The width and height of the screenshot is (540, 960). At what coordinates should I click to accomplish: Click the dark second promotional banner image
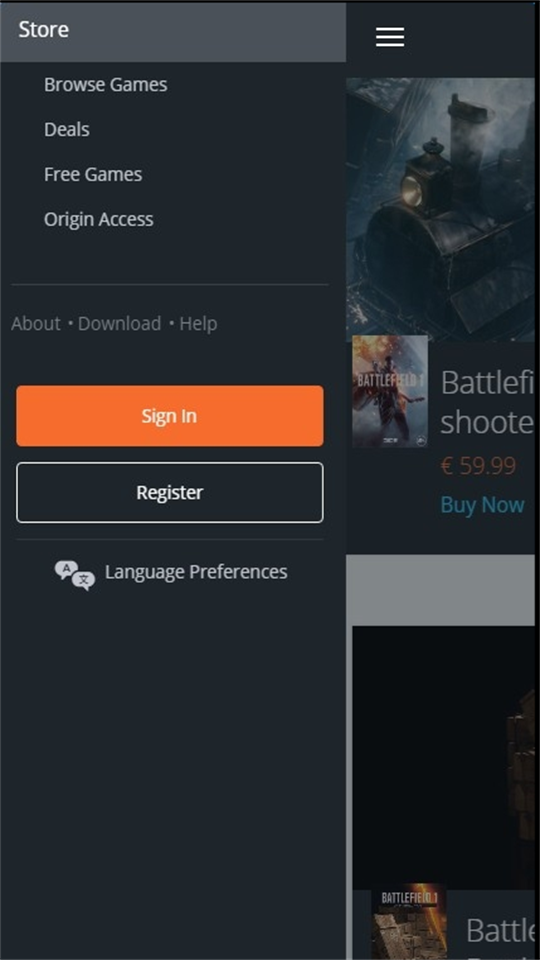(x=443, y=757)
